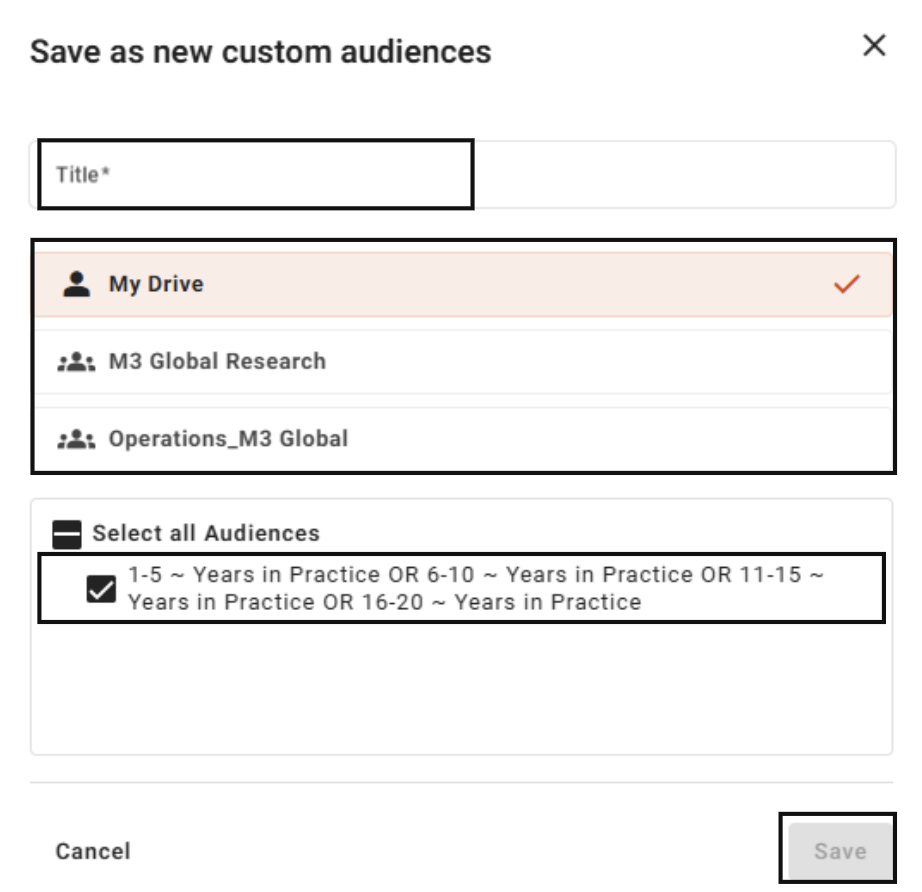Click the orange checkmark on My Drive
The image size is (922, 892).
(x=847, y=284)
